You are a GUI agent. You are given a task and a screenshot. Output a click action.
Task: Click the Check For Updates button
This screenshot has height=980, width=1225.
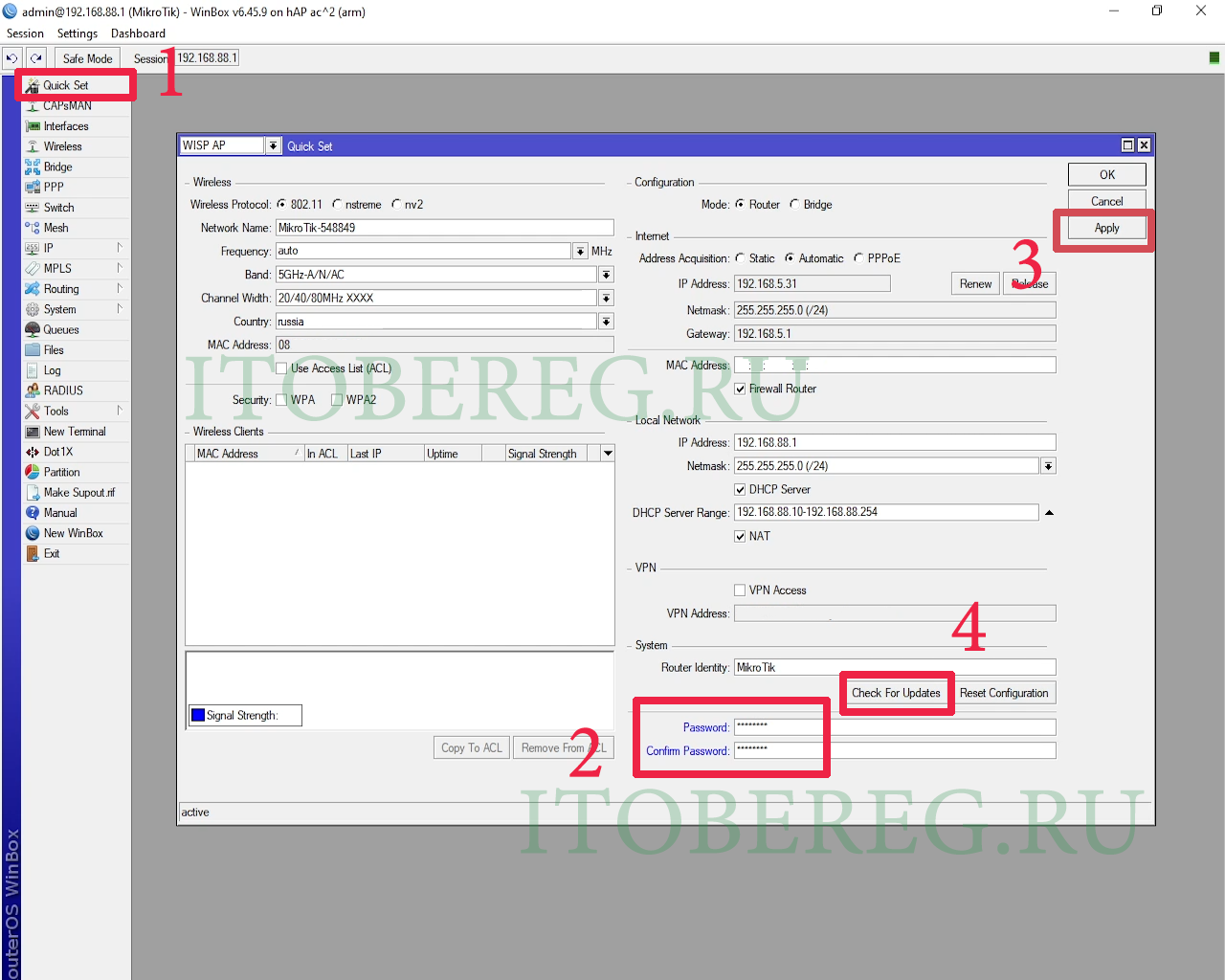[896, 693]
